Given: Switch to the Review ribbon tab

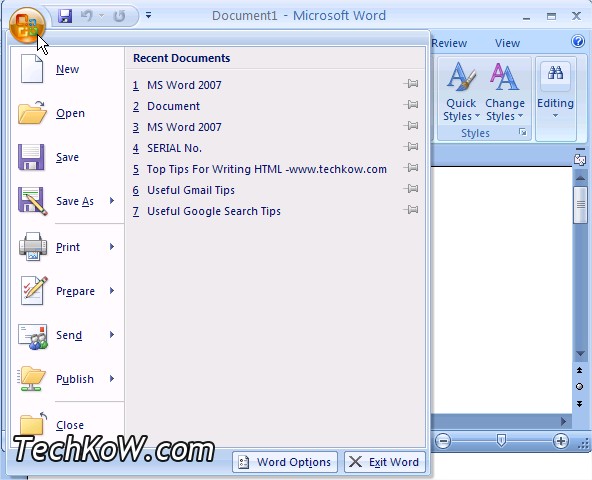Looking at the screenshot, I should point(449,43).
